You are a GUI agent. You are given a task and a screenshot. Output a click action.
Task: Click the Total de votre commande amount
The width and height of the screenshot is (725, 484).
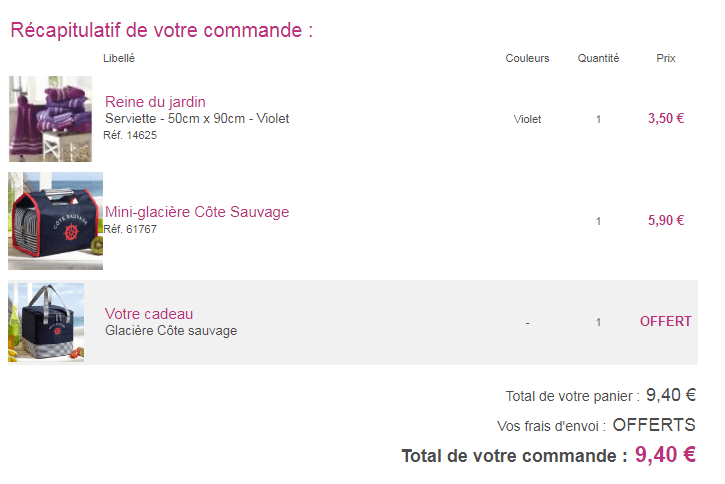point(665,455)
